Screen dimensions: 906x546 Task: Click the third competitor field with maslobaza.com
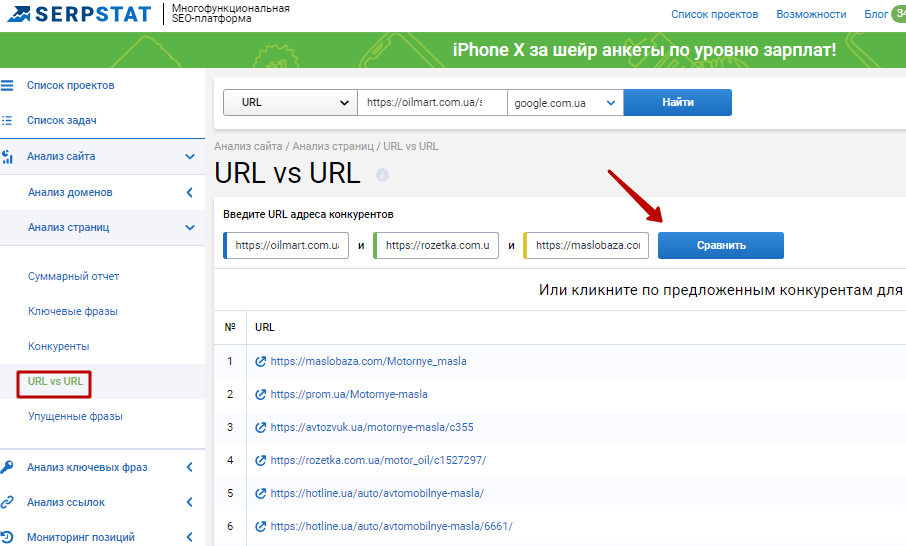[x=587, y=245]
